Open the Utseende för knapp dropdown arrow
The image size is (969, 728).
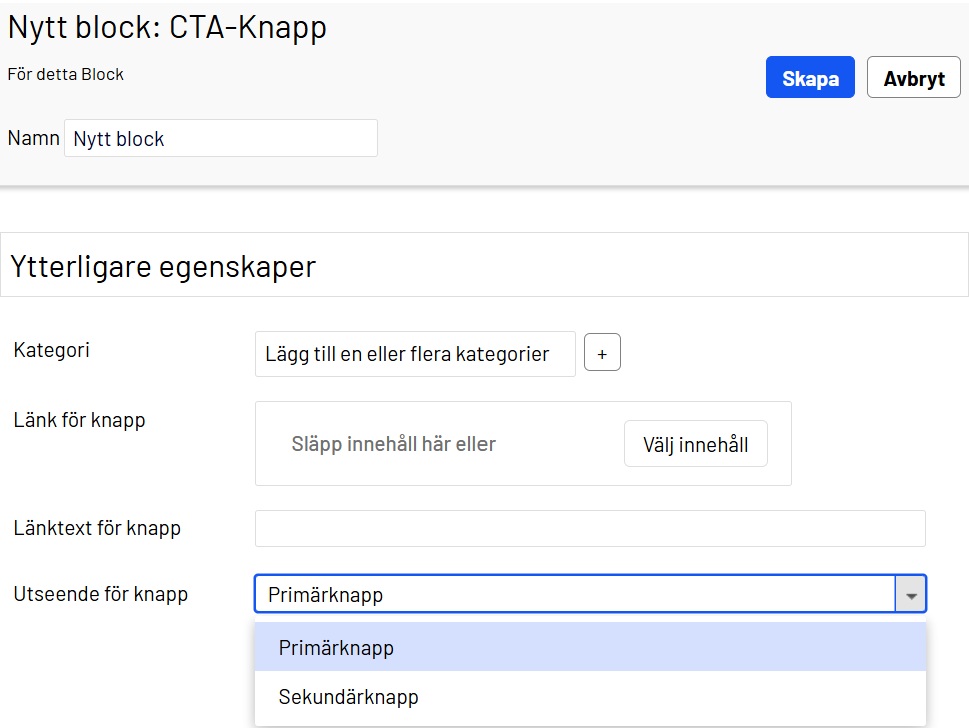click(911, 593)
